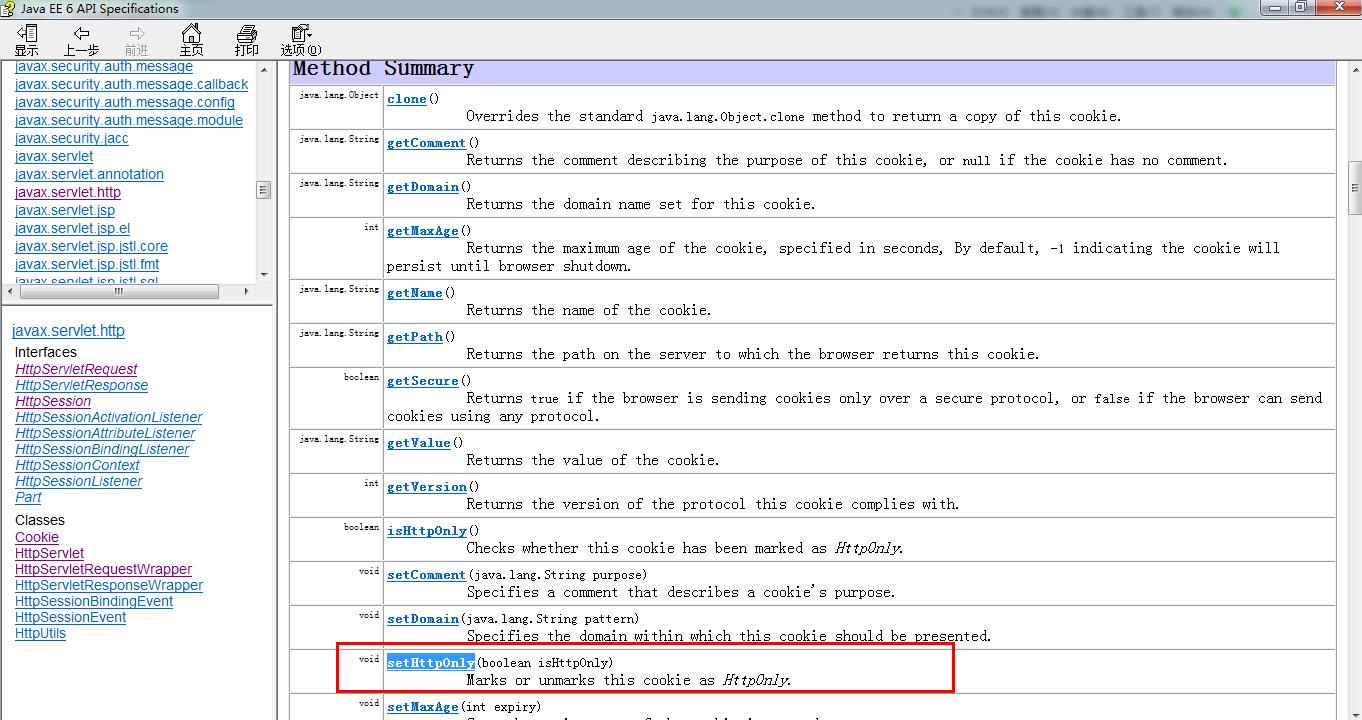The height and width of the screenshot is (720, 1362).
Task: Open the HttpSessionBindingEvent class link
Action: 94,601
